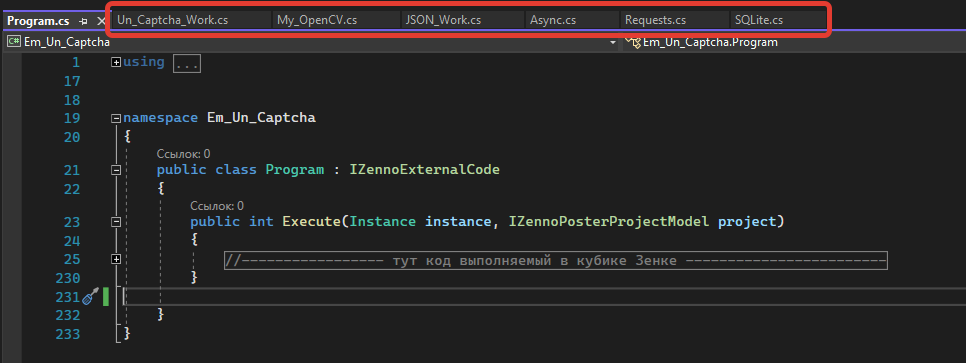Viewport: 966px width, 363px height.
Task: Click the namespace name Em_Un_Captcha in code
Action: (x=261, y=118)
